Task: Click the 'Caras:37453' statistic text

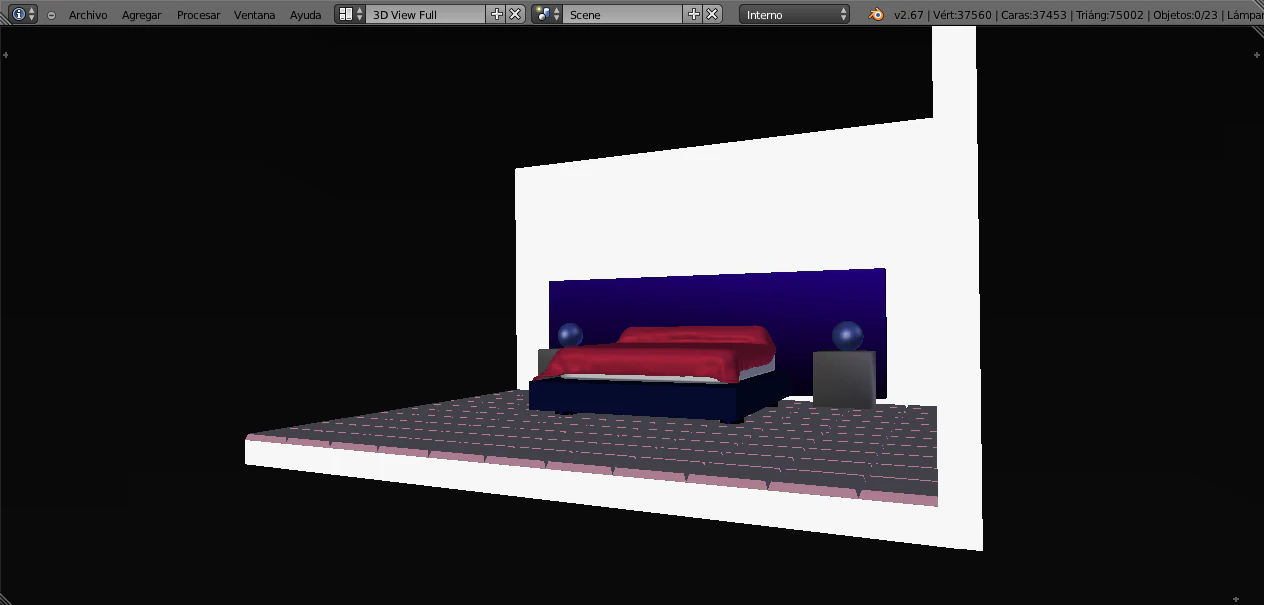Action: click(1035, 15)
